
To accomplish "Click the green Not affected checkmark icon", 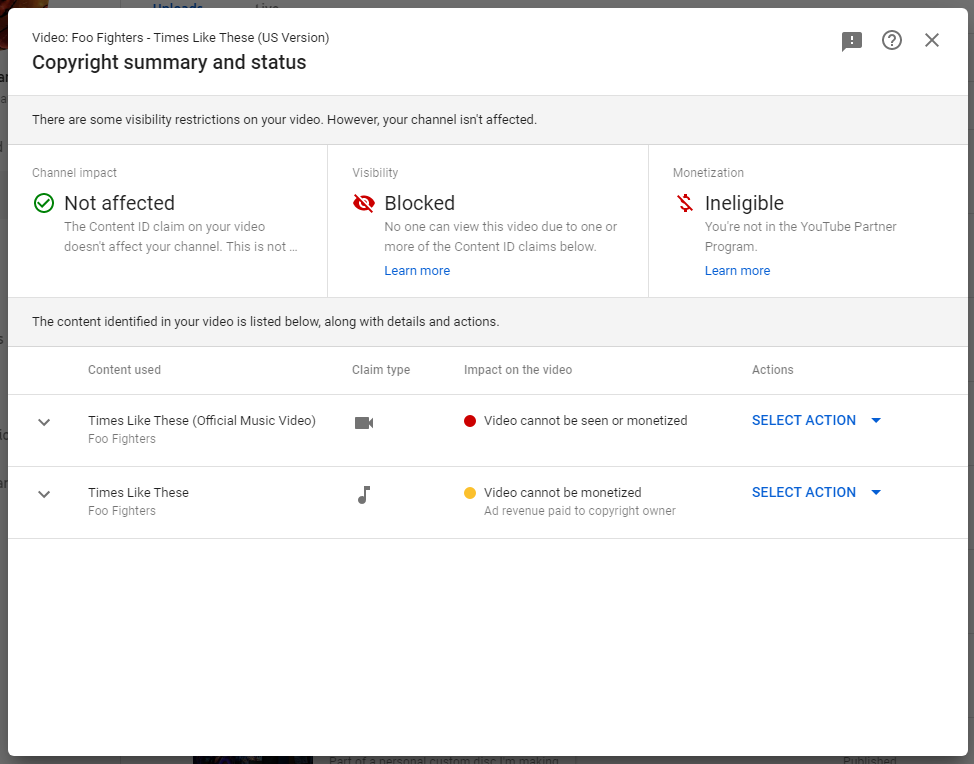I will point(44,203).
